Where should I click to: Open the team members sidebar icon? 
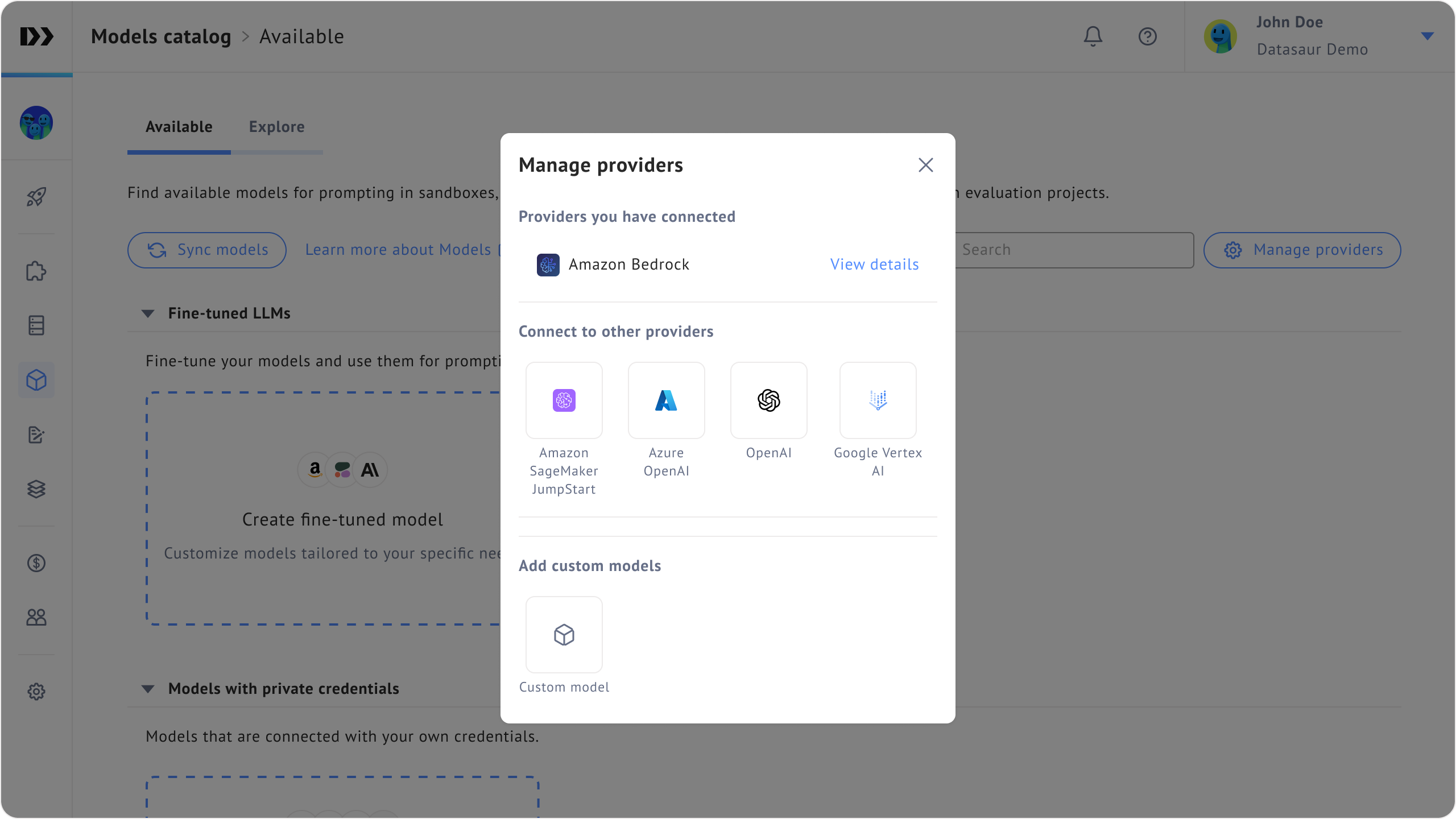click(36, 617)
